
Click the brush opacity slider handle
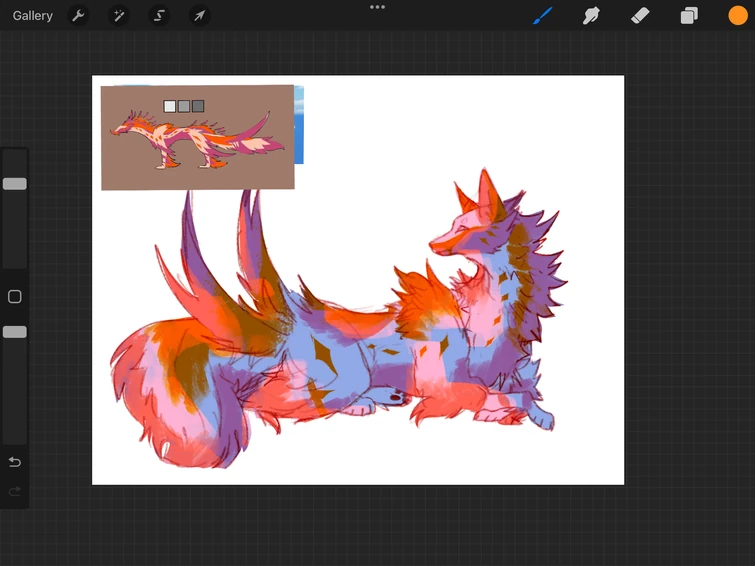coord(15,331)
